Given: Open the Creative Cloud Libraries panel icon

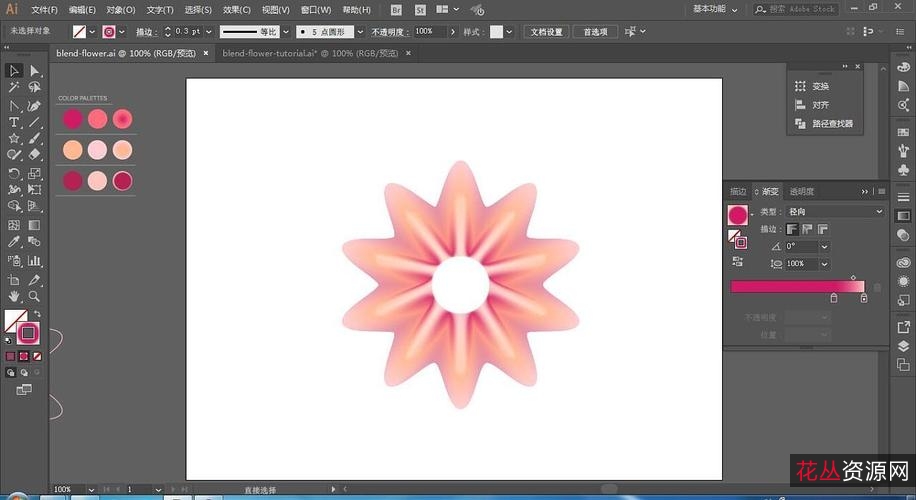Looking at the screenshot, I should pyautogui.click(x=903, y=263).
